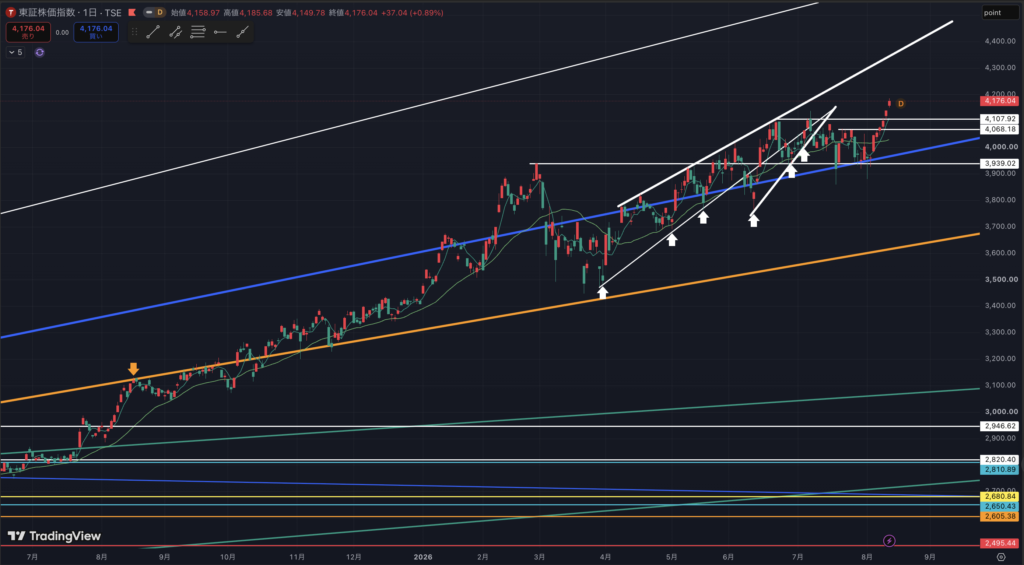This screenshot has height=565, width=1024.
Task: Click the point input field
Action: [999, 12]
